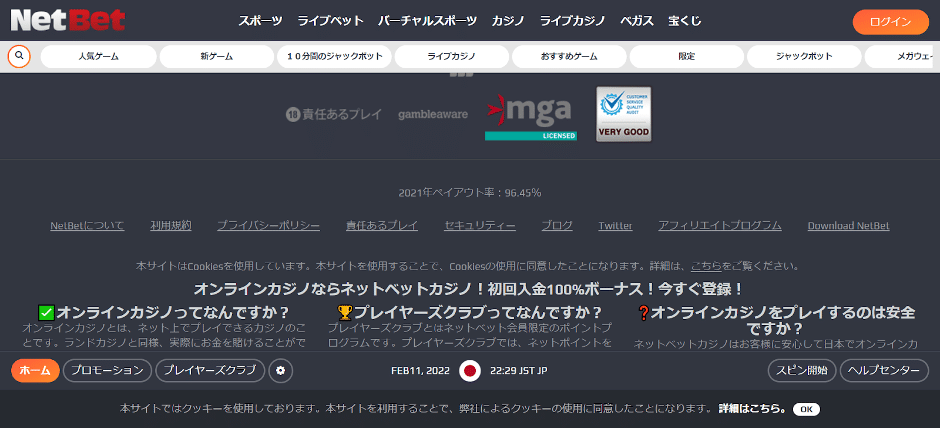Click the gambleaware logo

pyautogui.click(x=433, y=115)
